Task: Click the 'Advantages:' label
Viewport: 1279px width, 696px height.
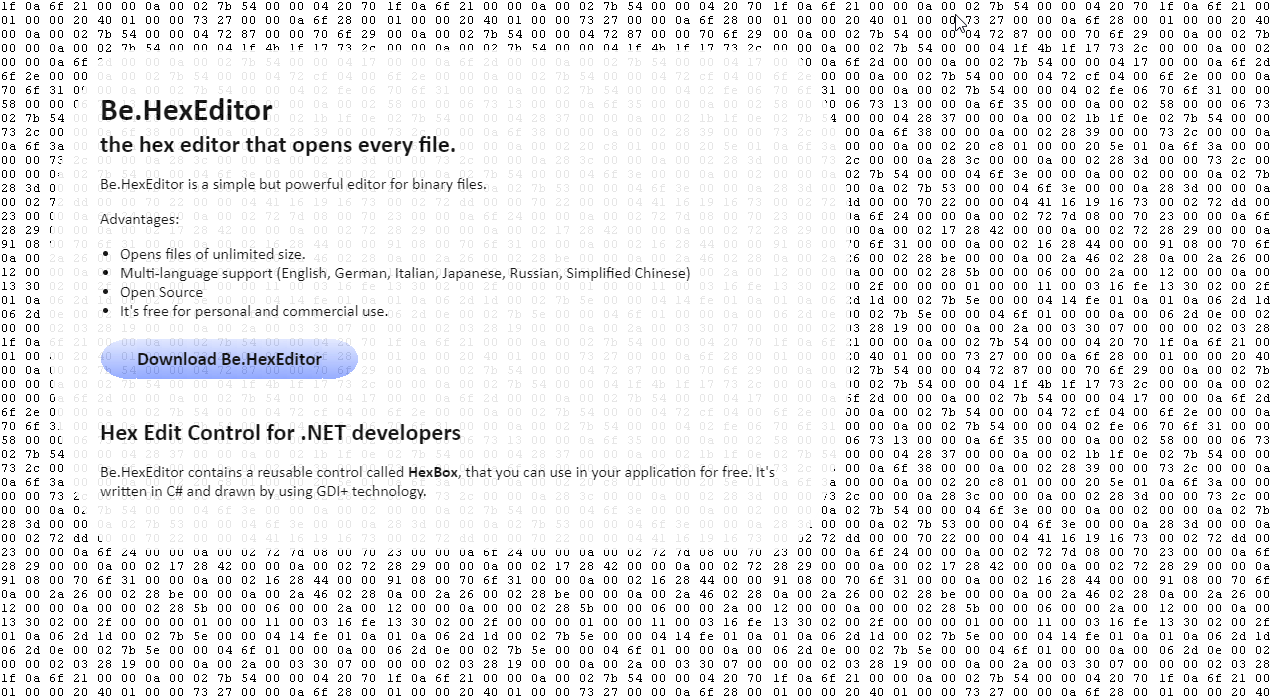Action: (140, 219)
